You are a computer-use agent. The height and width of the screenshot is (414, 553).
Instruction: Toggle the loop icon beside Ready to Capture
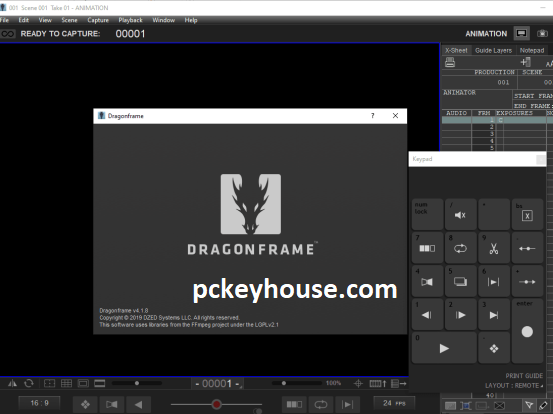tap(7, 34)
